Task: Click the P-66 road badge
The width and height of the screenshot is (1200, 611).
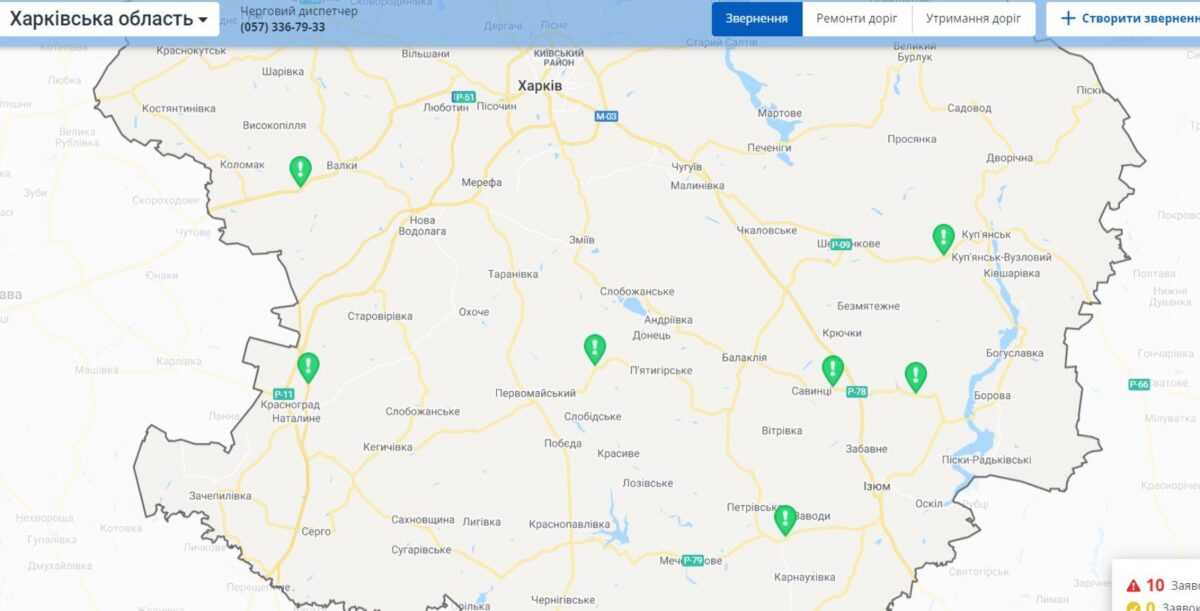Action: 1139,384
